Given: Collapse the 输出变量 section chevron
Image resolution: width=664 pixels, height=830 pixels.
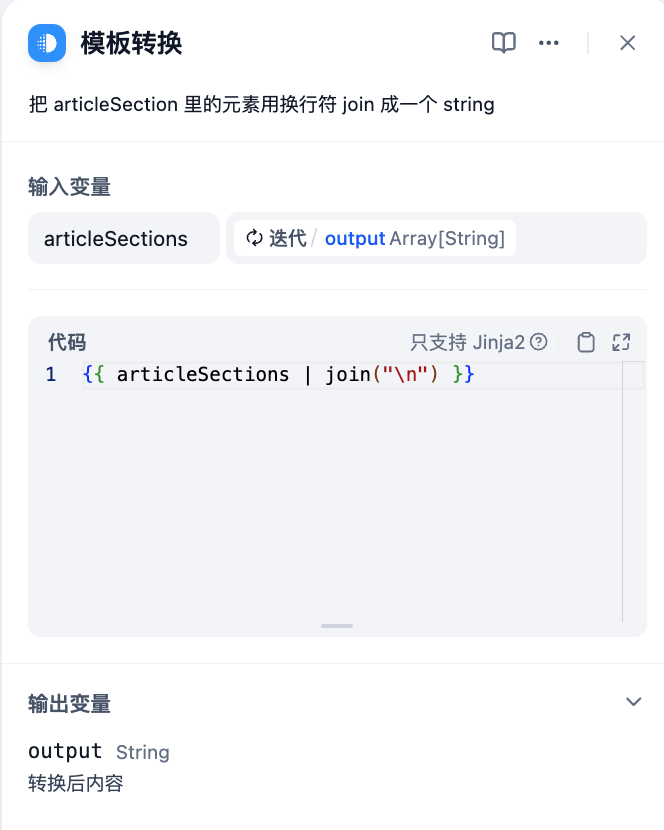Looking at the screenshot, I should pos(633,702).
